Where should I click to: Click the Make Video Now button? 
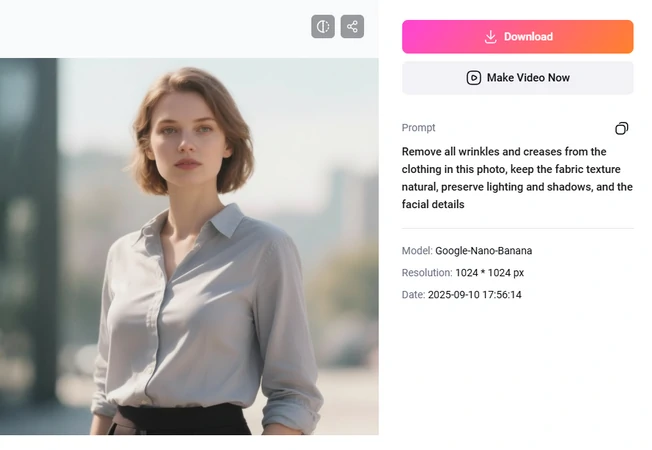[517, 78]
